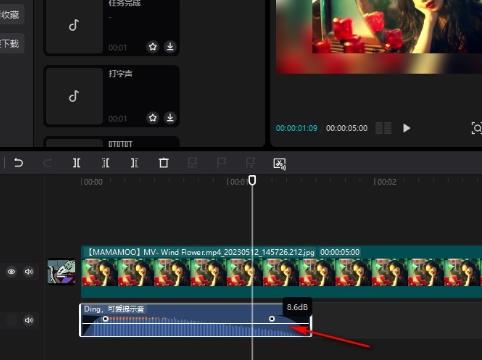Mute the audio track speaker
Screen dimensions: 482x360
pos(29,320)
